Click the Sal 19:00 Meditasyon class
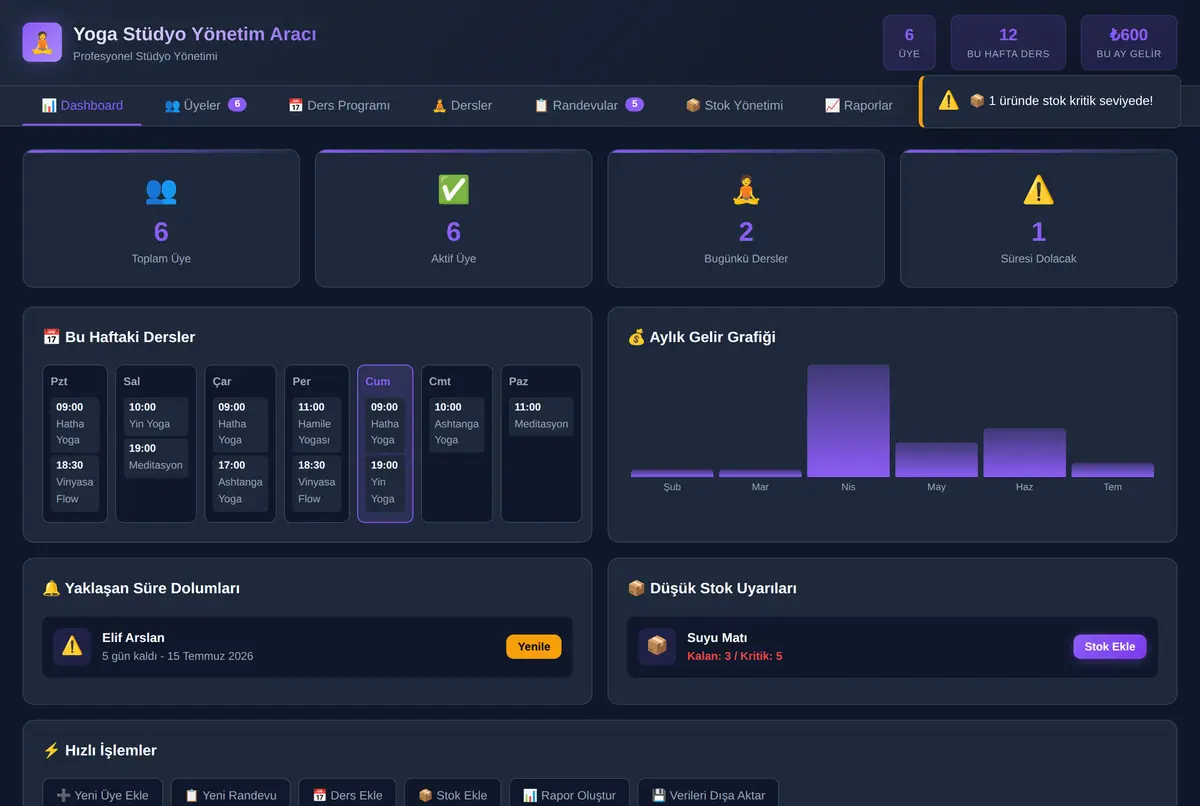 pos(156,457)
